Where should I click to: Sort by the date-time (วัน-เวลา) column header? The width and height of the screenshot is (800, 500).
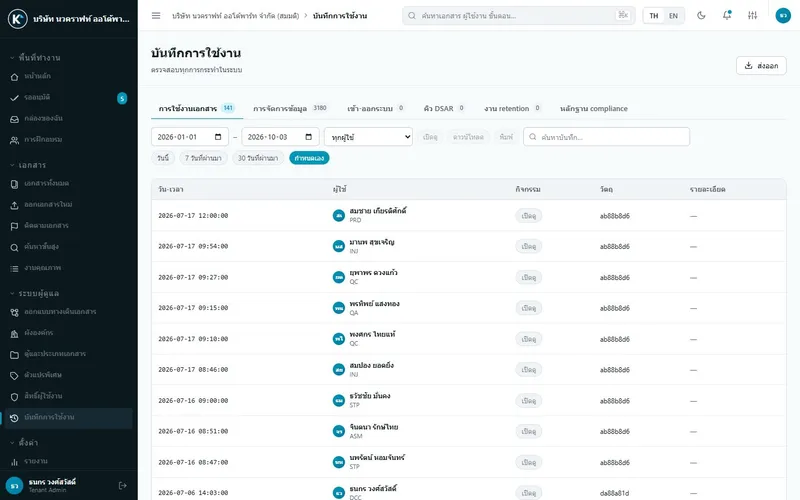[171, 189]
